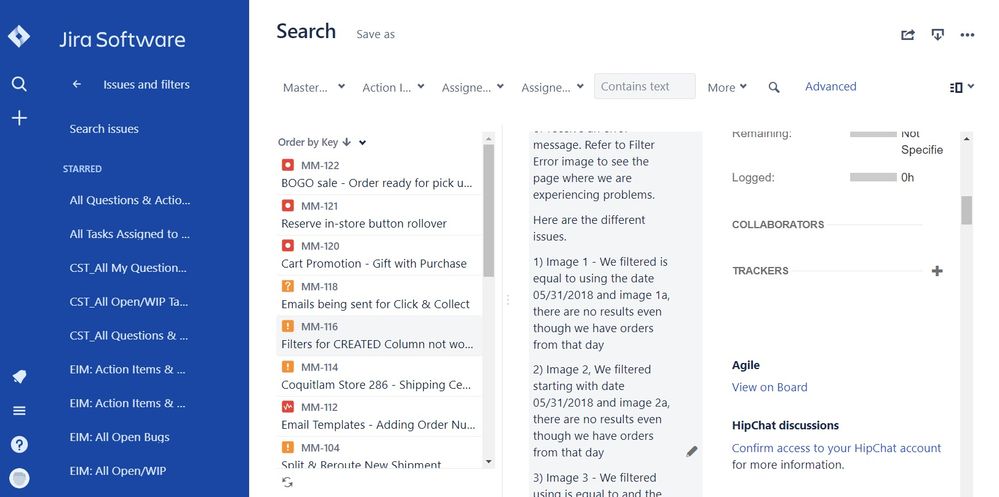
Task: Click the detail panel scrollbar thumb
Action: 967,210
